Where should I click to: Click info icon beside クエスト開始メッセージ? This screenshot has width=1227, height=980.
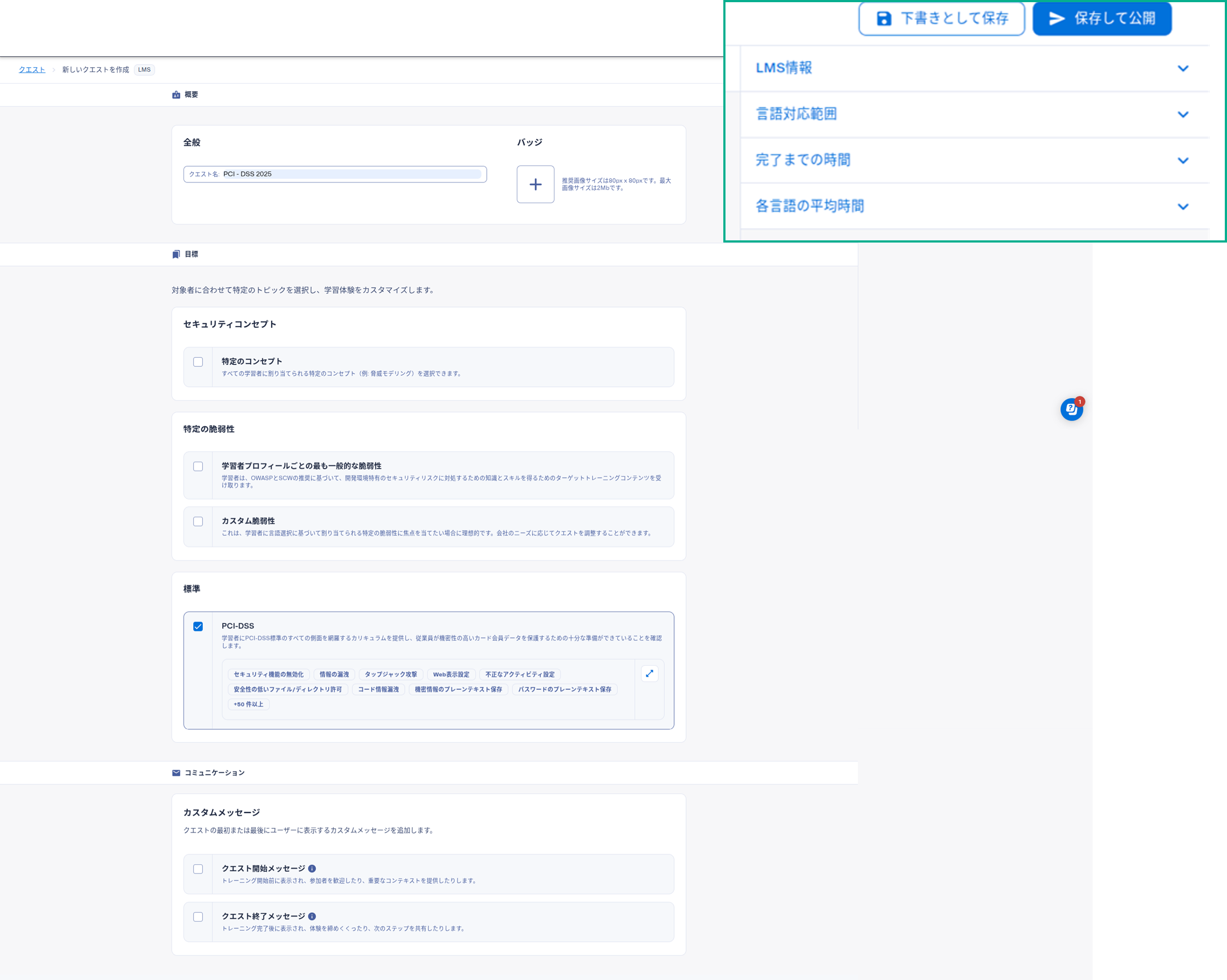tap(312, 869)
